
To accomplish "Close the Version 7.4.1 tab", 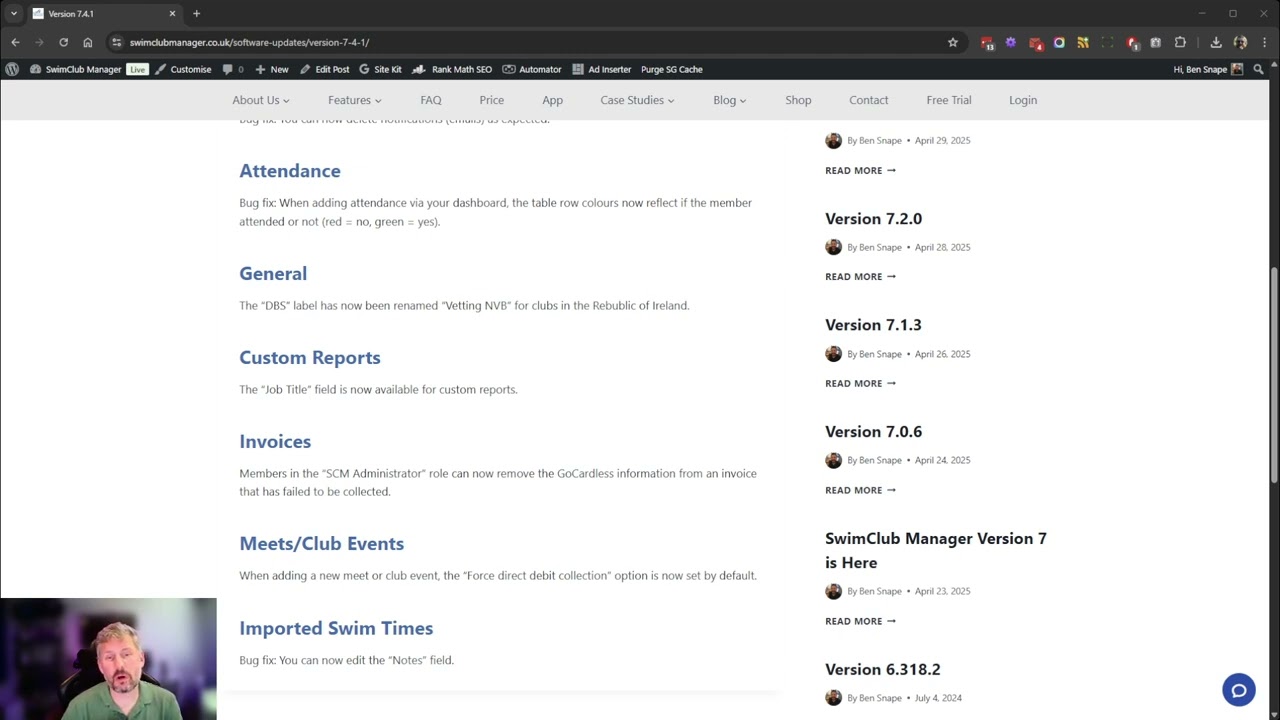I will 172,13.
